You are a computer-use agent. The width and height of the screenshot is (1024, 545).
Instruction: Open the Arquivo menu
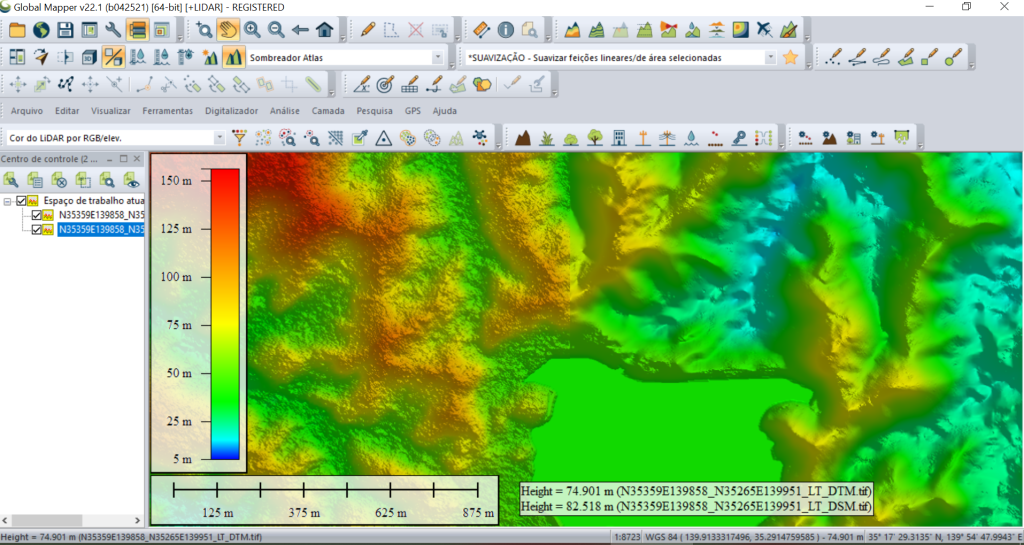coord(26,111)
